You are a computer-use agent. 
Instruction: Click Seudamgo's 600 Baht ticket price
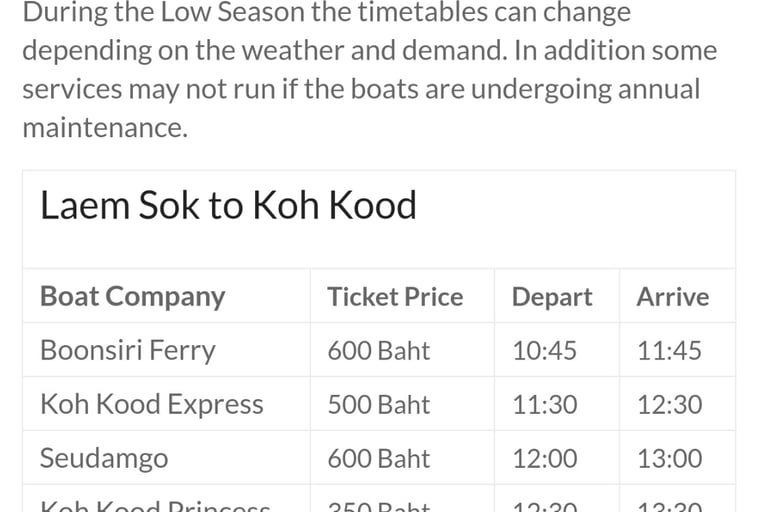coord(378,459)
